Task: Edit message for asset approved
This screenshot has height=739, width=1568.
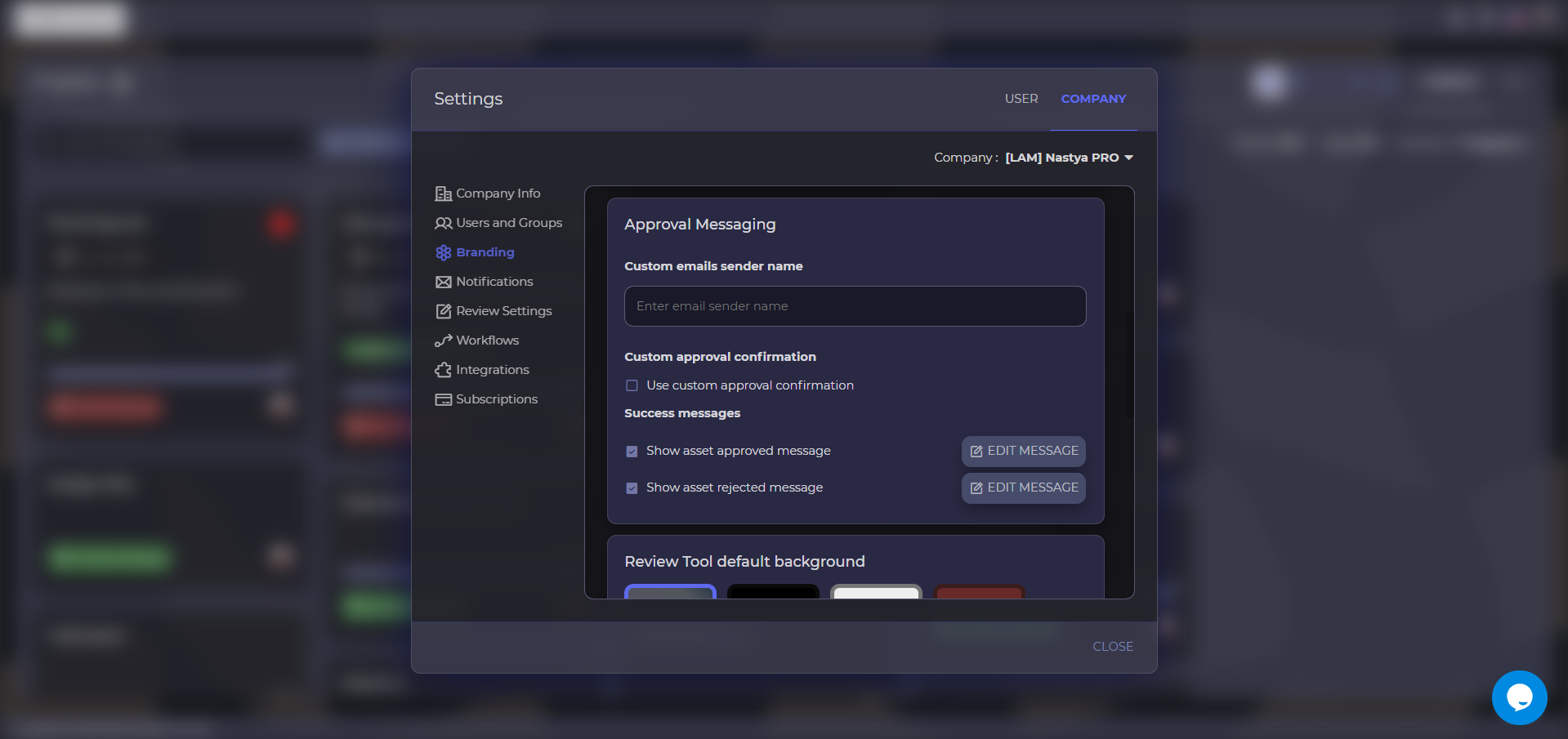Action: 1023,451
